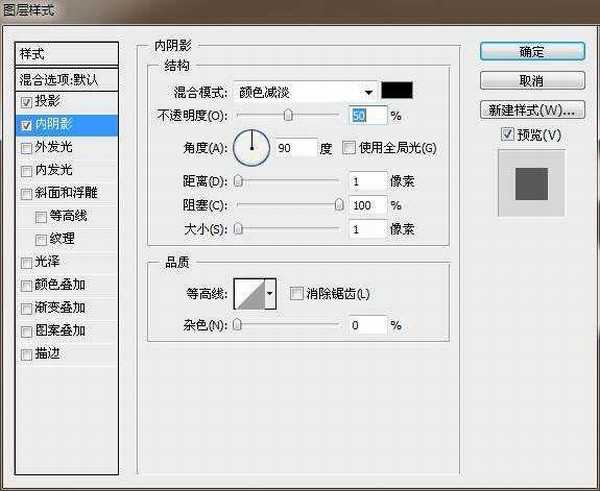600x491 pixels.
Task: Select 混合选项:默认 in styles list
Action: [67, 78]
